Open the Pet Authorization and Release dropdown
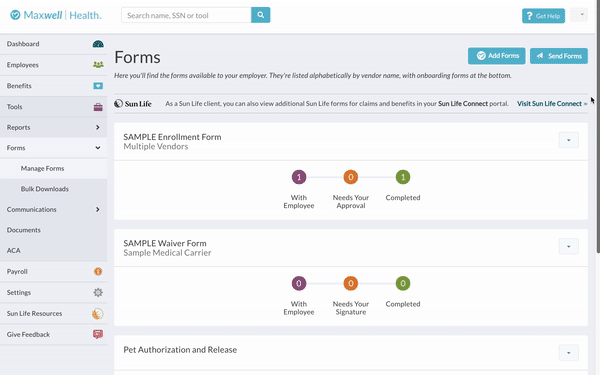The height and width of the screenshot is (375, 600). (569, 353)
